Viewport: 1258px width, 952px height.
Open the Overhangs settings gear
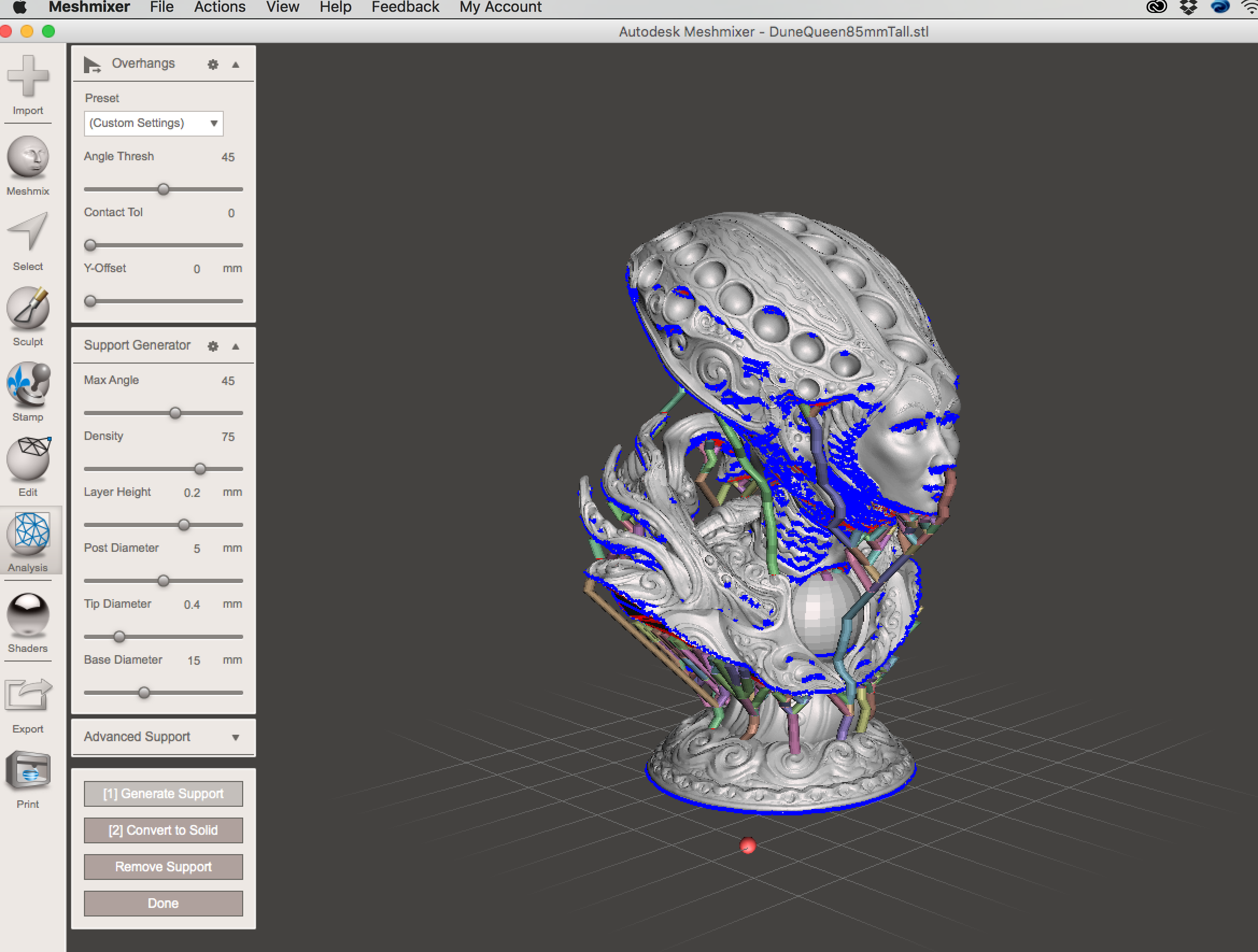click(x=213, y=64)
